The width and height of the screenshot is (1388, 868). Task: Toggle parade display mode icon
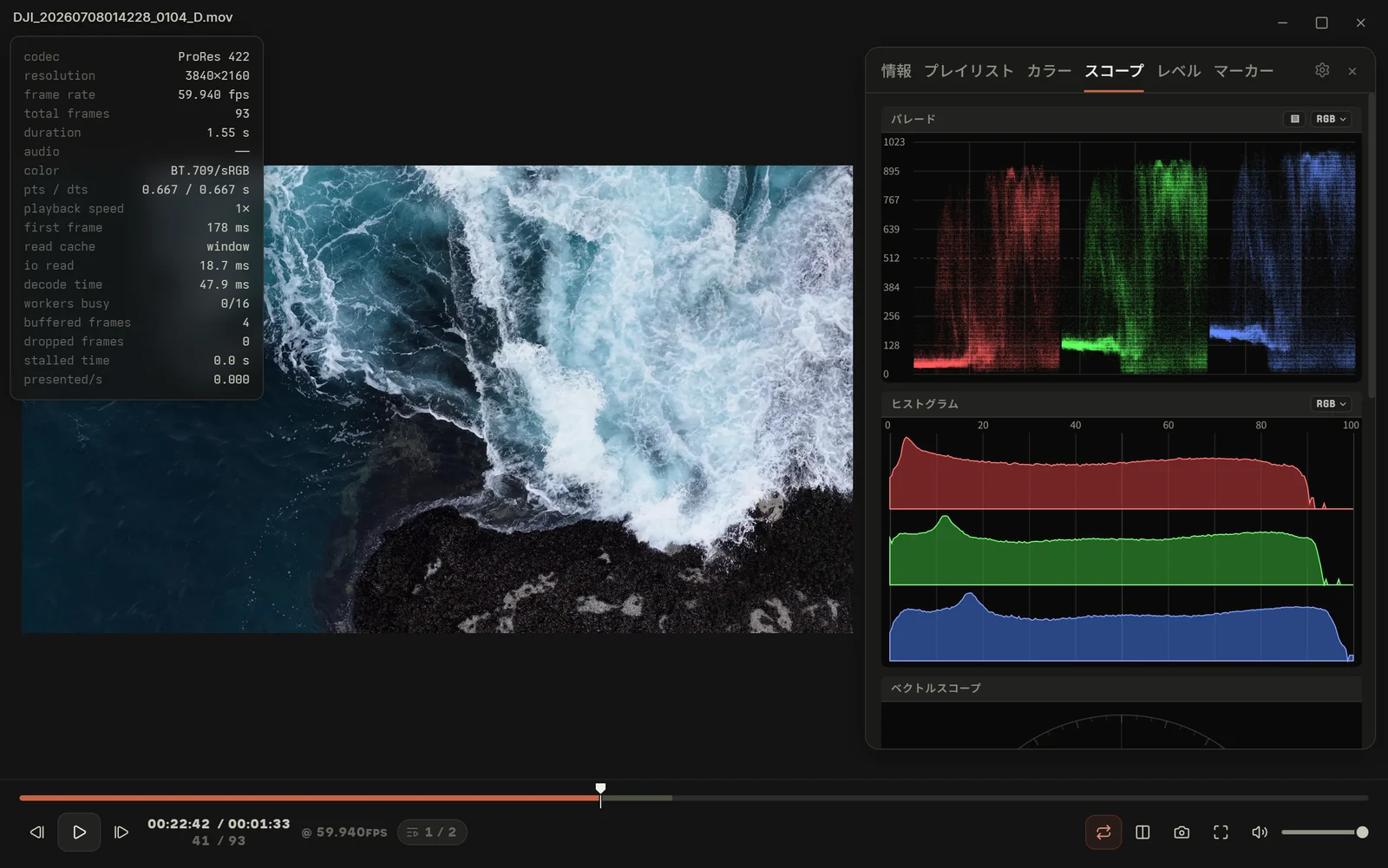coord(1294,119)
